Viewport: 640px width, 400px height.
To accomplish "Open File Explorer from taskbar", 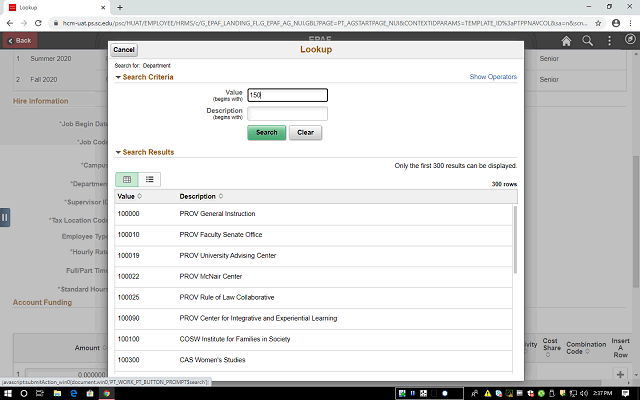I will pyautogui.click(x=57, y=393).
